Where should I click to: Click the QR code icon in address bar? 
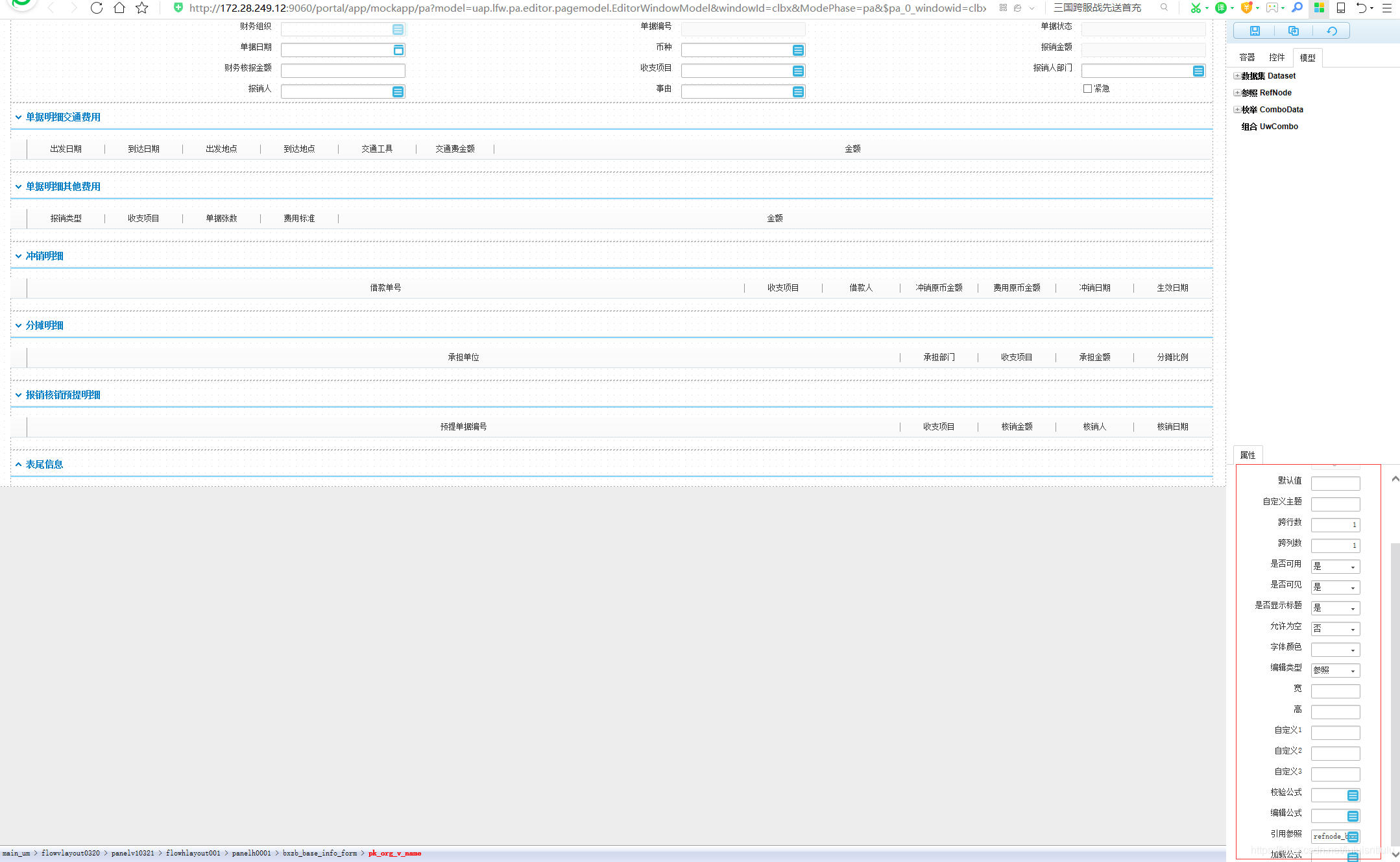tap(1003, 8)
